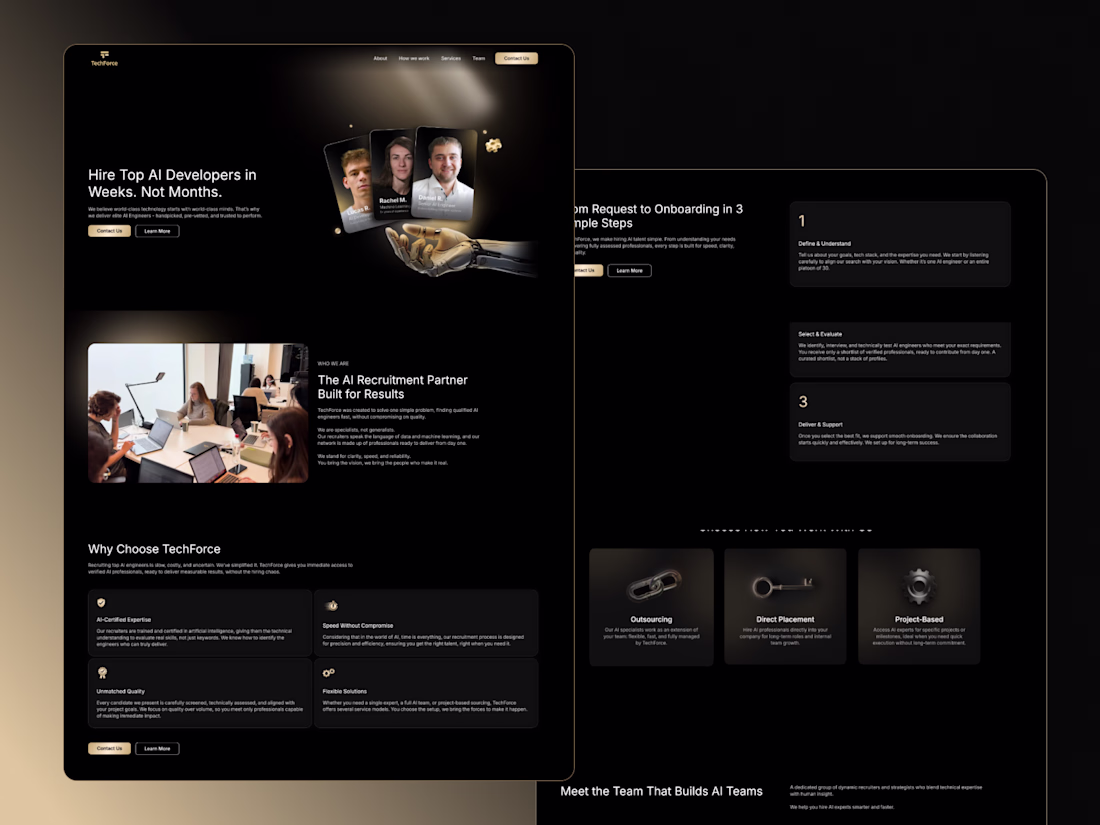This screenshot has height=825, width=1100.
Task: Click the Select & Evaluate step card
Action: point(900,349)
